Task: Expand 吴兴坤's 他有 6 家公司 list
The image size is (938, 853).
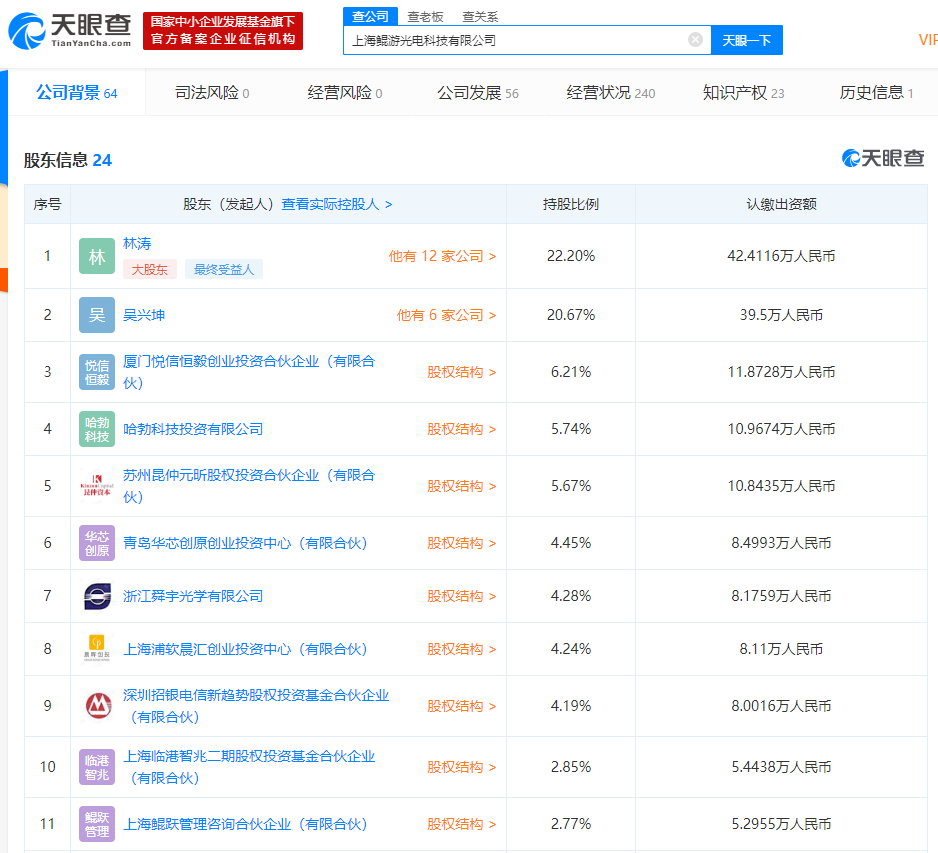Action: click(446, 315)
